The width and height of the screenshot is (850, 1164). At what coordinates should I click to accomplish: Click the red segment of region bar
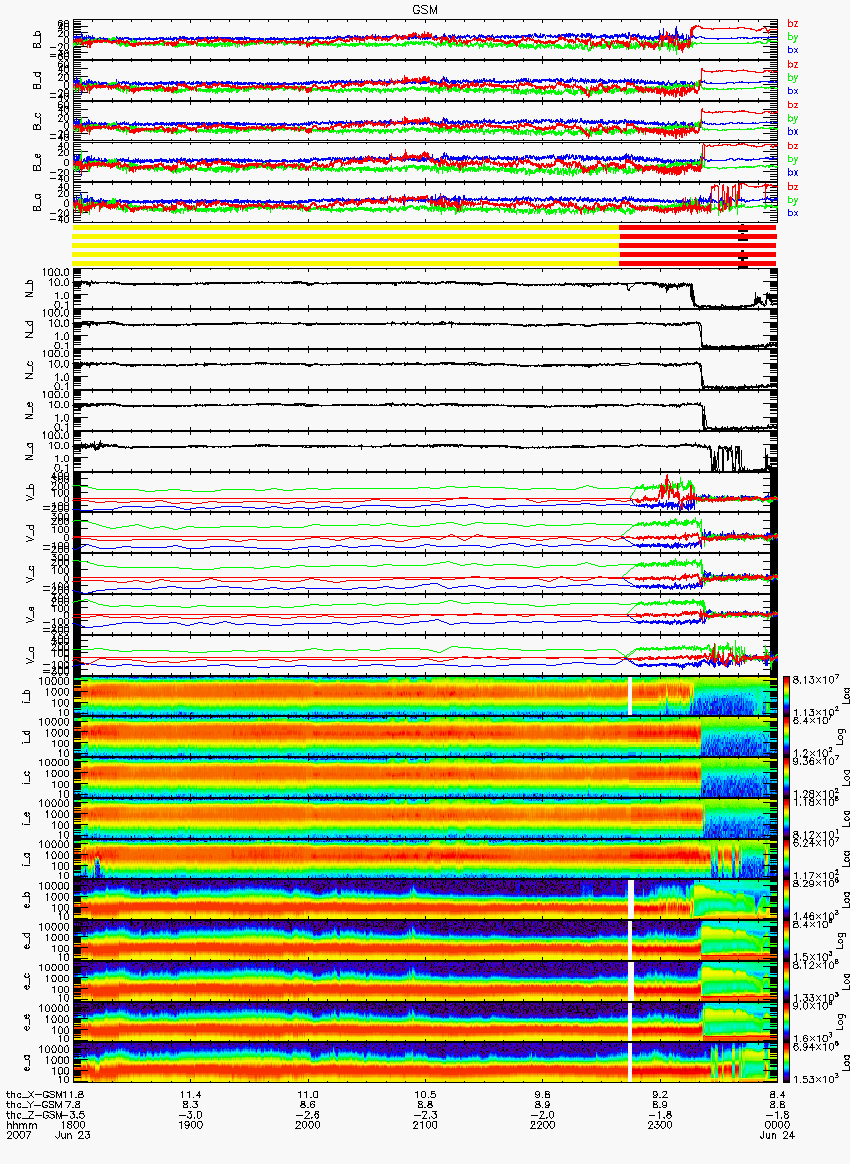[x=698, y=245]
